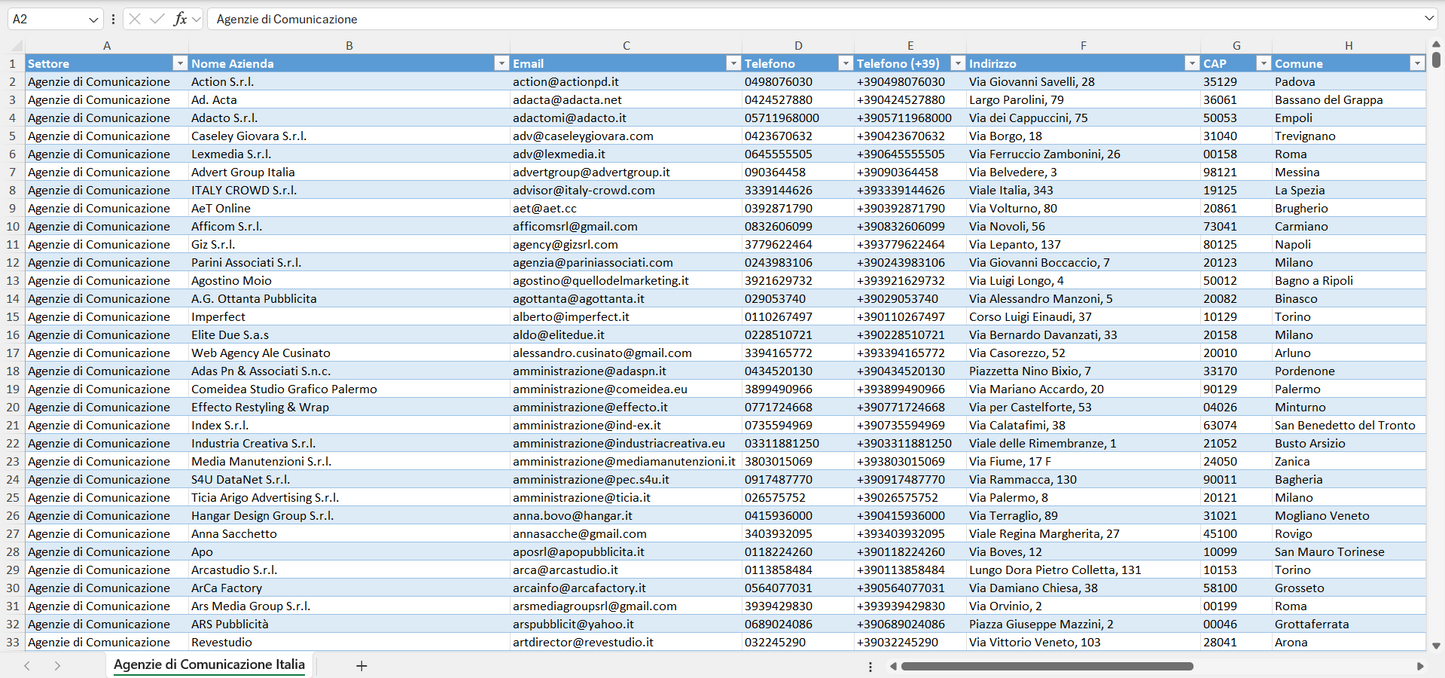Expand the Name Box dropdown arrow
Viewport: 1445px width, 678px height.
pos(93,19)
